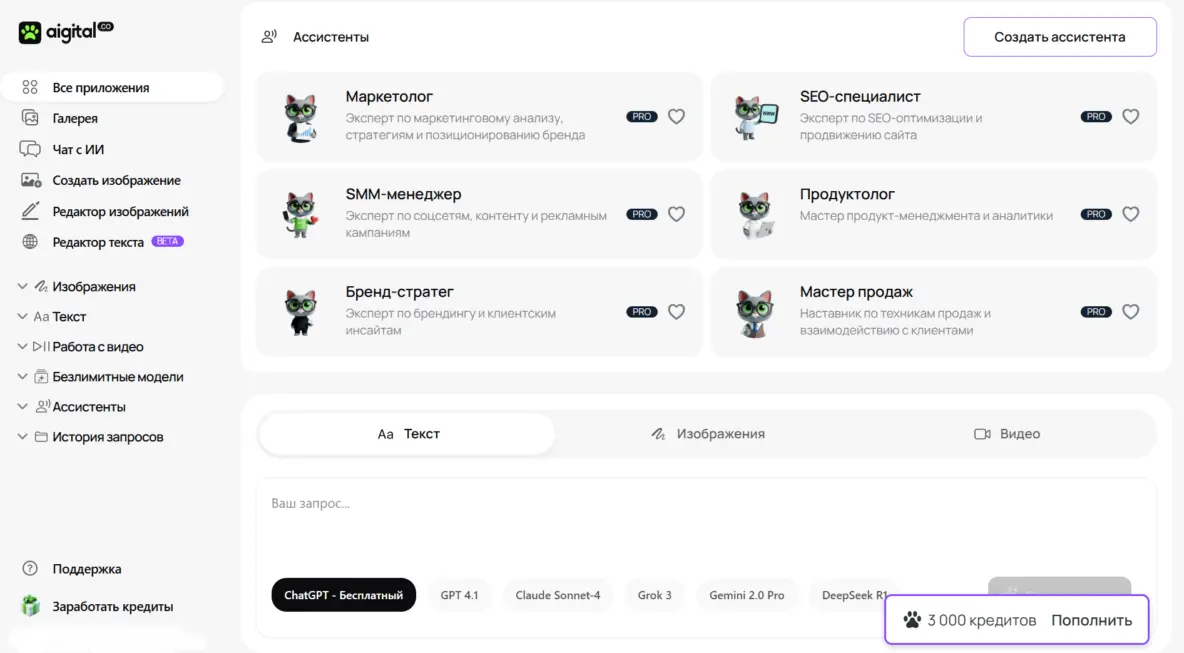Click the aigital paw logo
This screenshot has width=1184, height=653.
[30, 33]
